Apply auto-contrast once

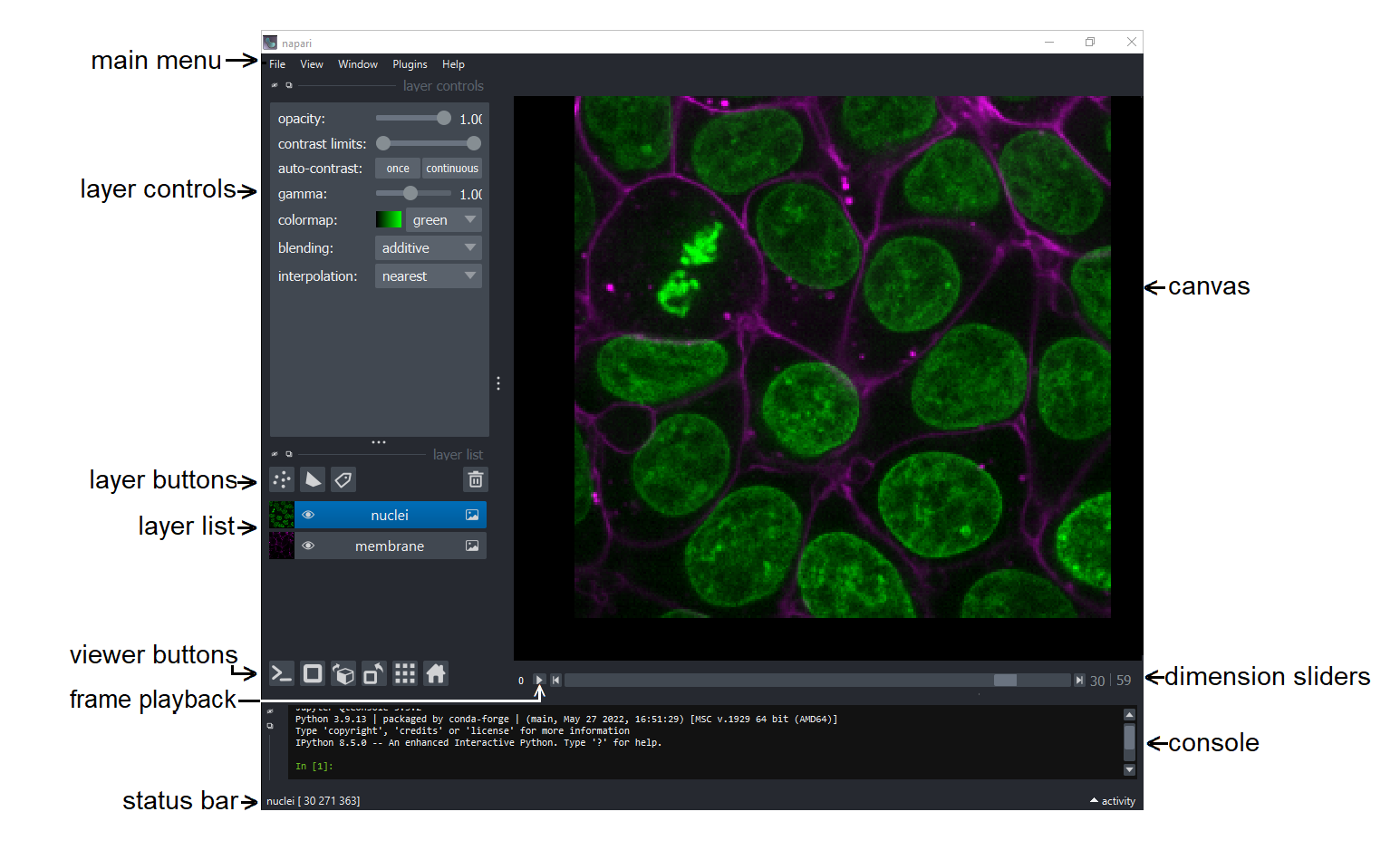(396, 168)
